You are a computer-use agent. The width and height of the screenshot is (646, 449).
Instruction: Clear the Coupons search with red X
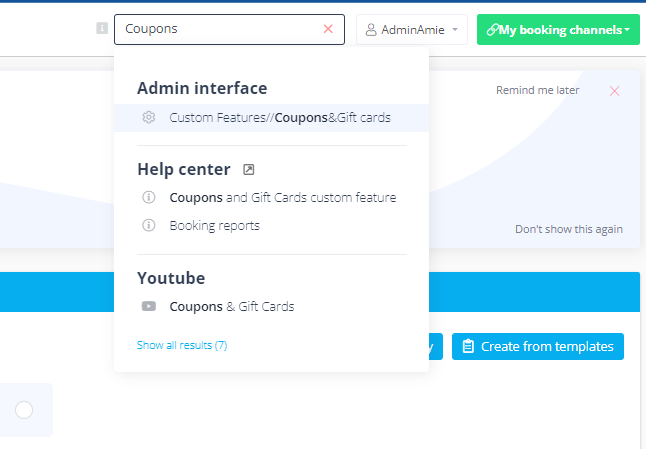(x=328, y=29)
